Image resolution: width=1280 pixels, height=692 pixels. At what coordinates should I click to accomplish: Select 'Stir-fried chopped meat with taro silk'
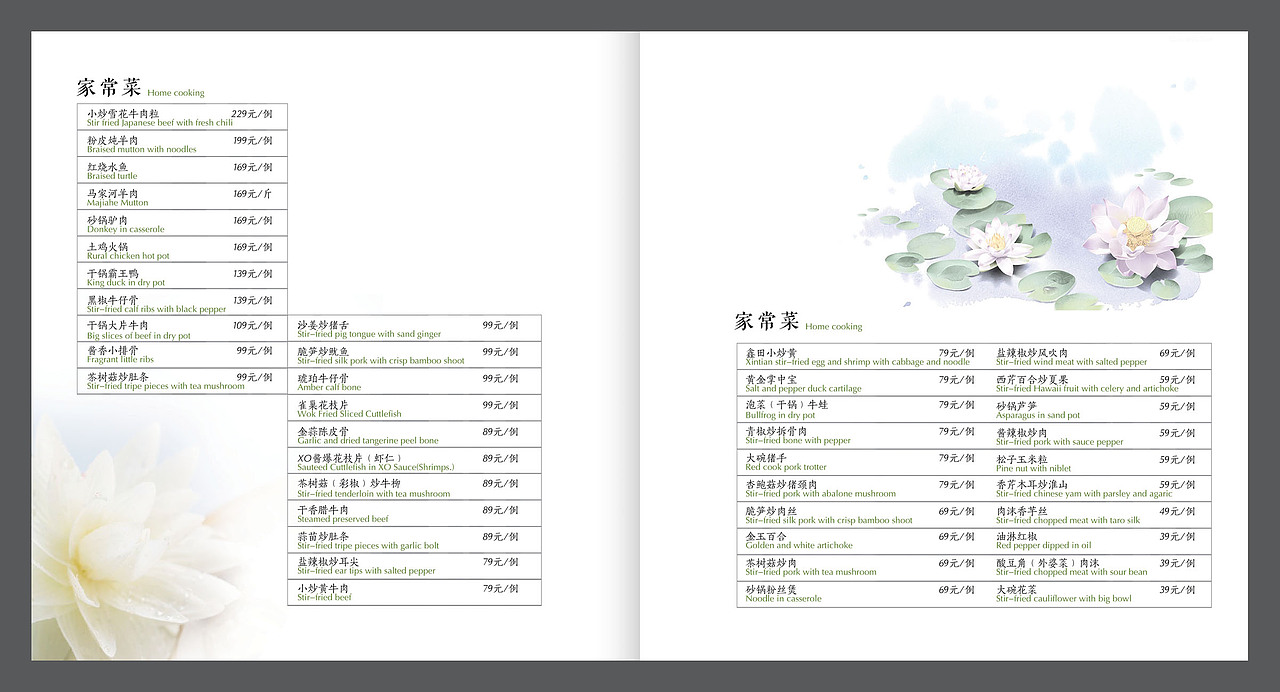coord(1068,521)
